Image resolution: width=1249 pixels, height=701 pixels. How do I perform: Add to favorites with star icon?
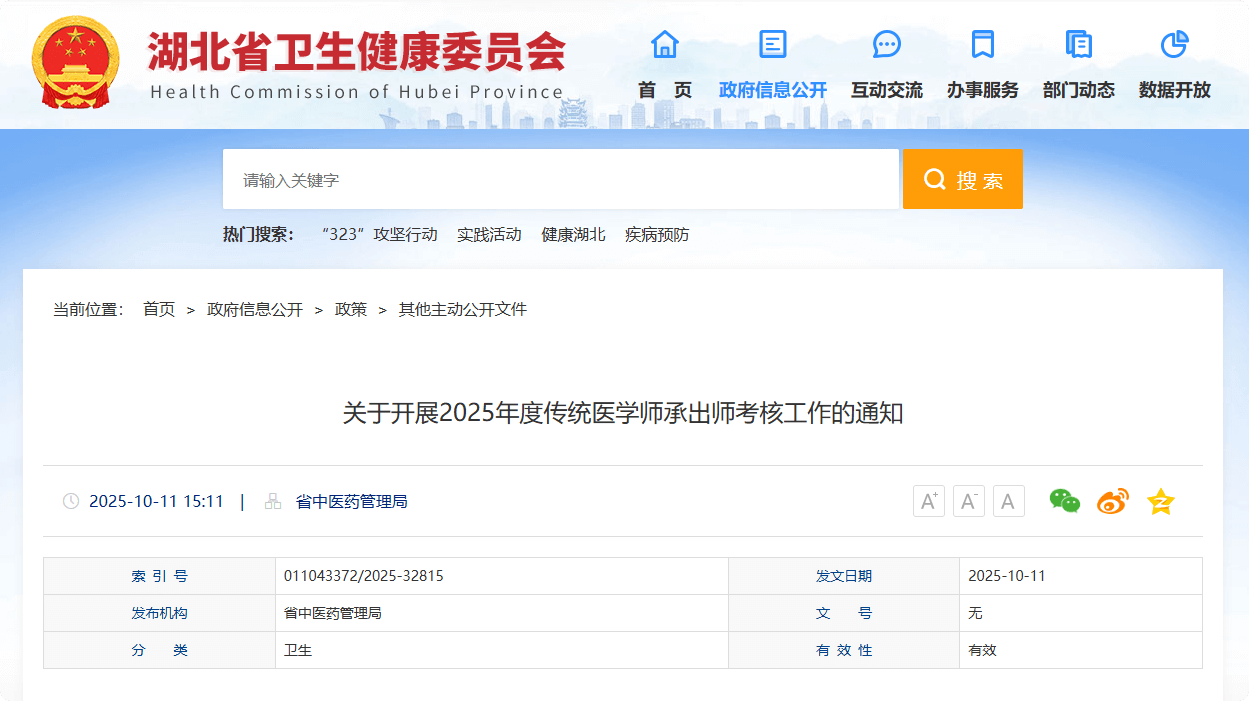coord(1160,501)
